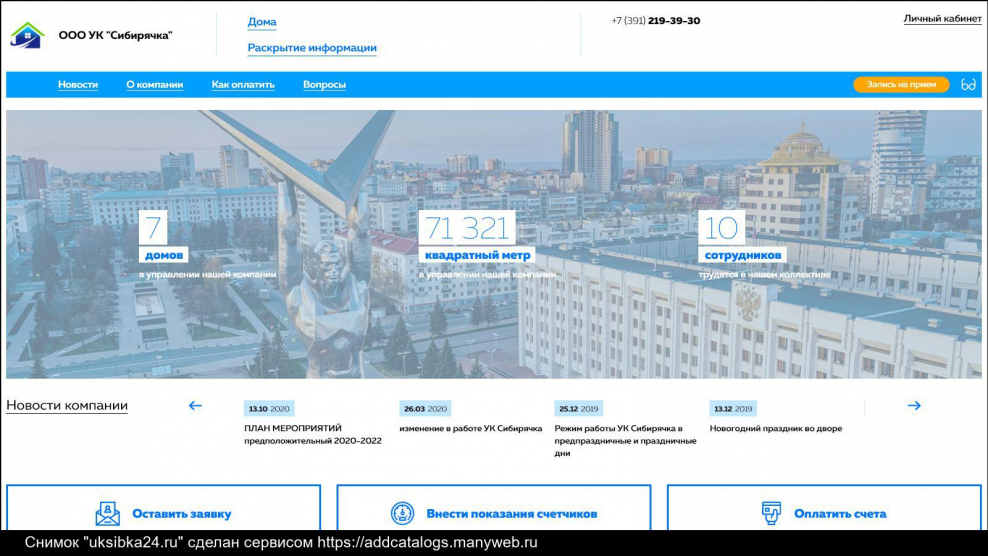
Task: Click the meter icon beside Внести показания счетчиков
Action: tap(402, 514)
